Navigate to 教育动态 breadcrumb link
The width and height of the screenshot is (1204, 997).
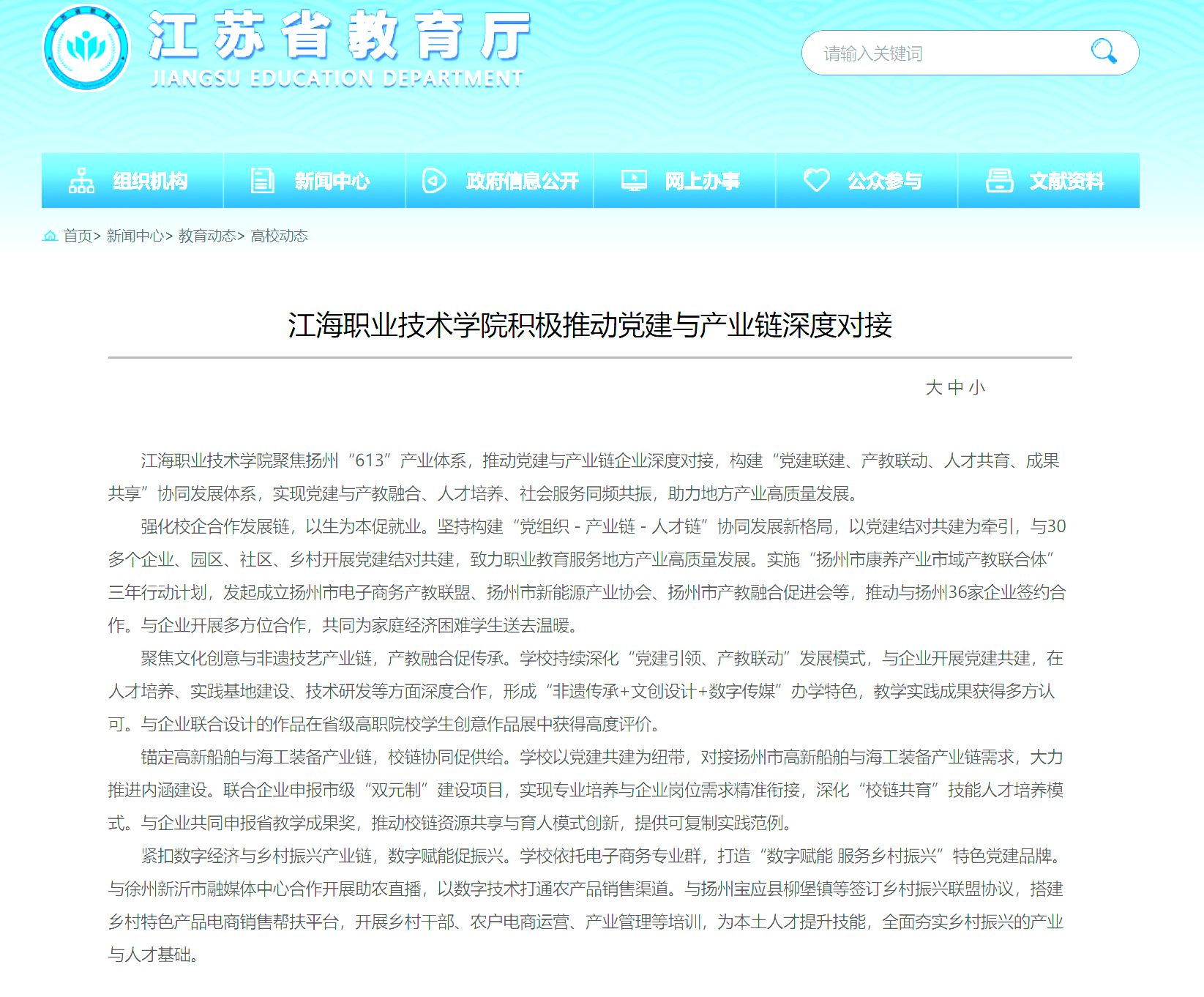pos(207,236)
